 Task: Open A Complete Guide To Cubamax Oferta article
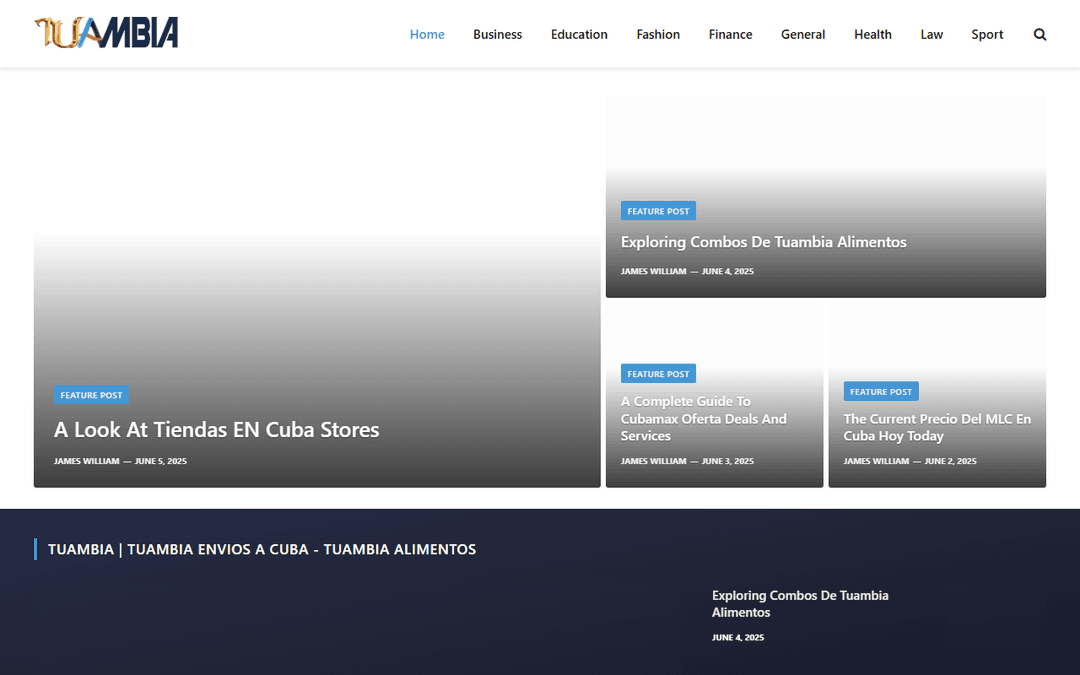703,419
